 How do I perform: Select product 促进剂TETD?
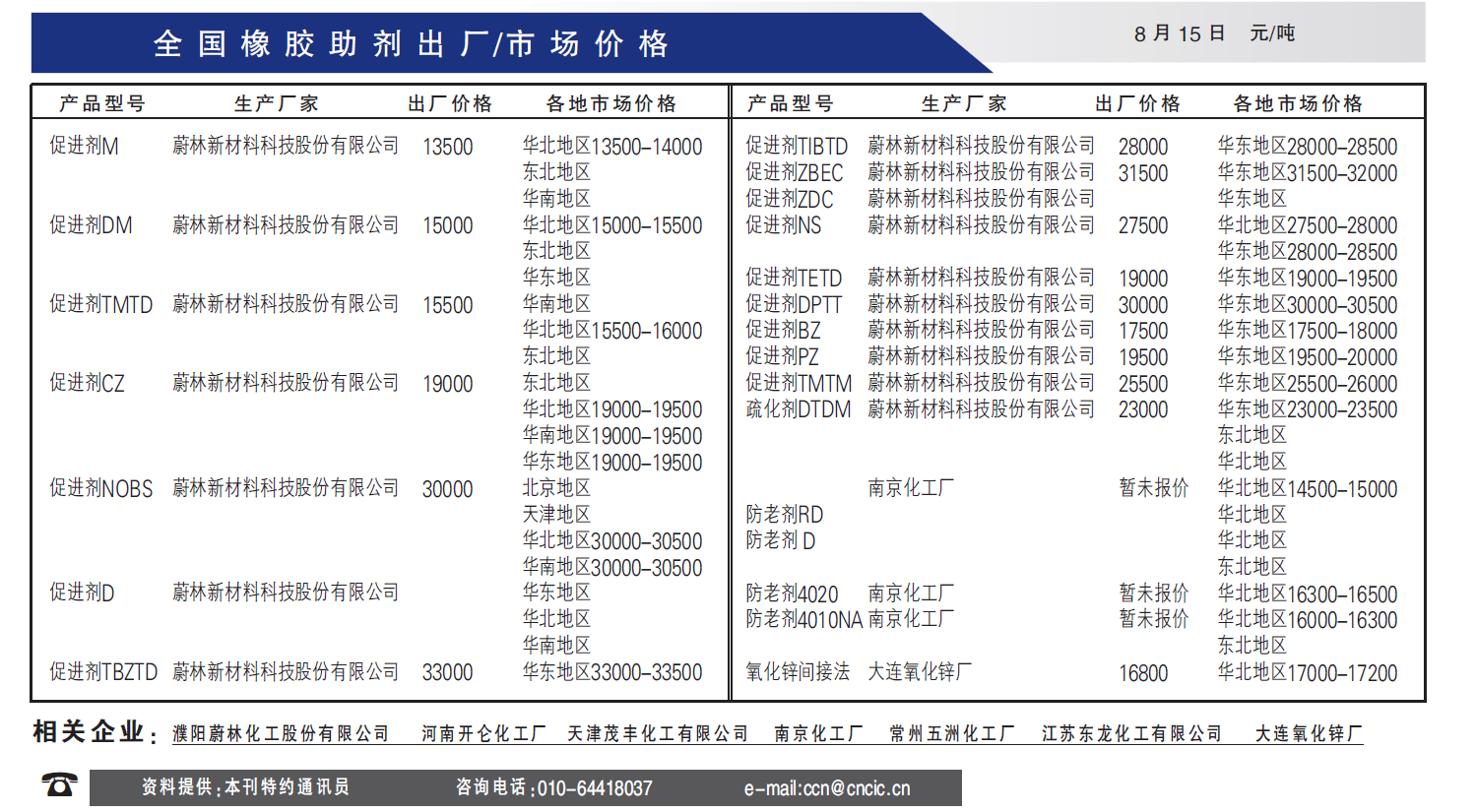[794, 279]
